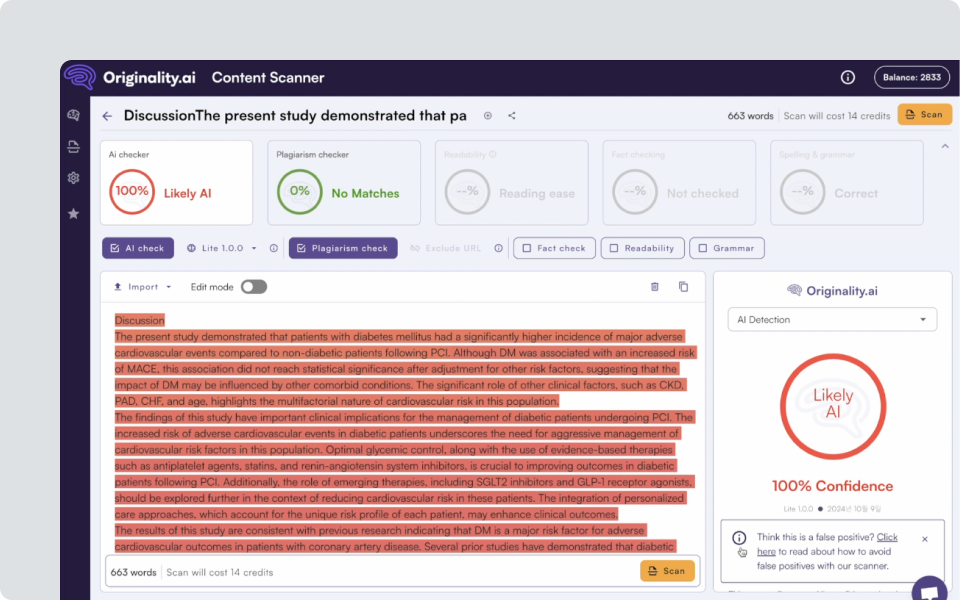Click the Exclude URL option
960x600 pixels.
pyautogui.click(x=446, y=248)
